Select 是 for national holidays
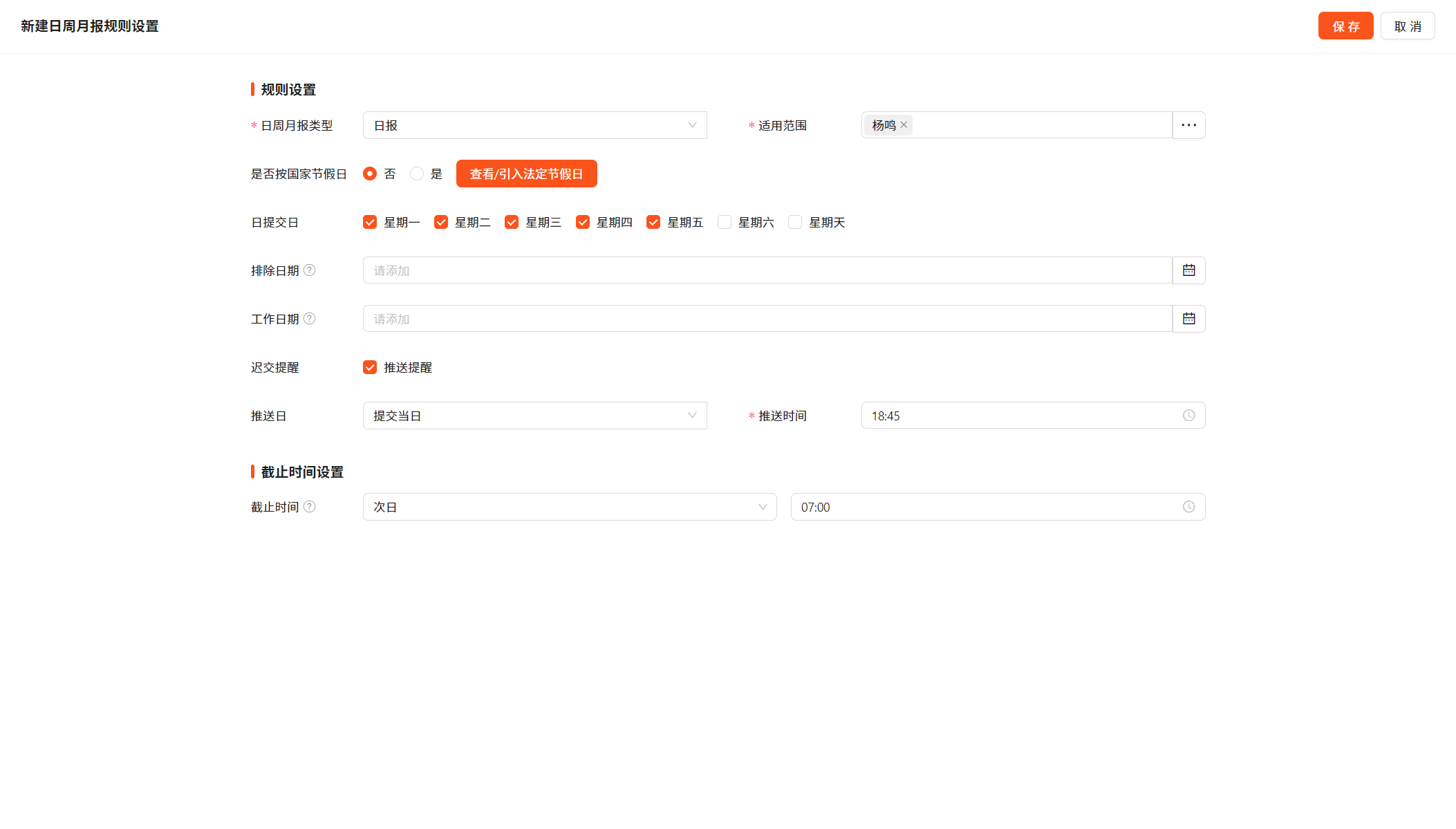This screenshot has height=829, width=1456. coord(417,174)
